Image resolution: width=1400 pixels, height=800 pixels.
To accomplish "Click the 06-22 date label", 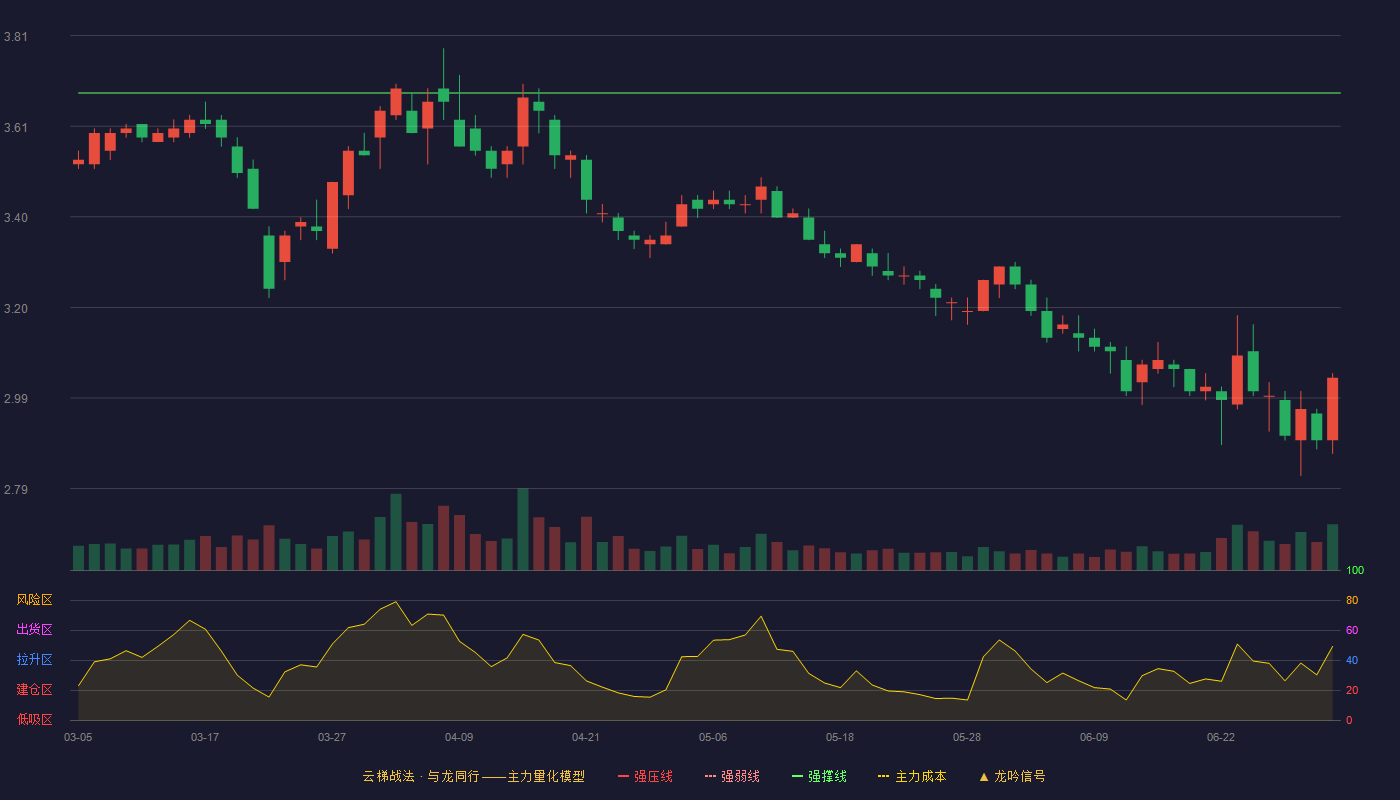I will point(1221,737).
